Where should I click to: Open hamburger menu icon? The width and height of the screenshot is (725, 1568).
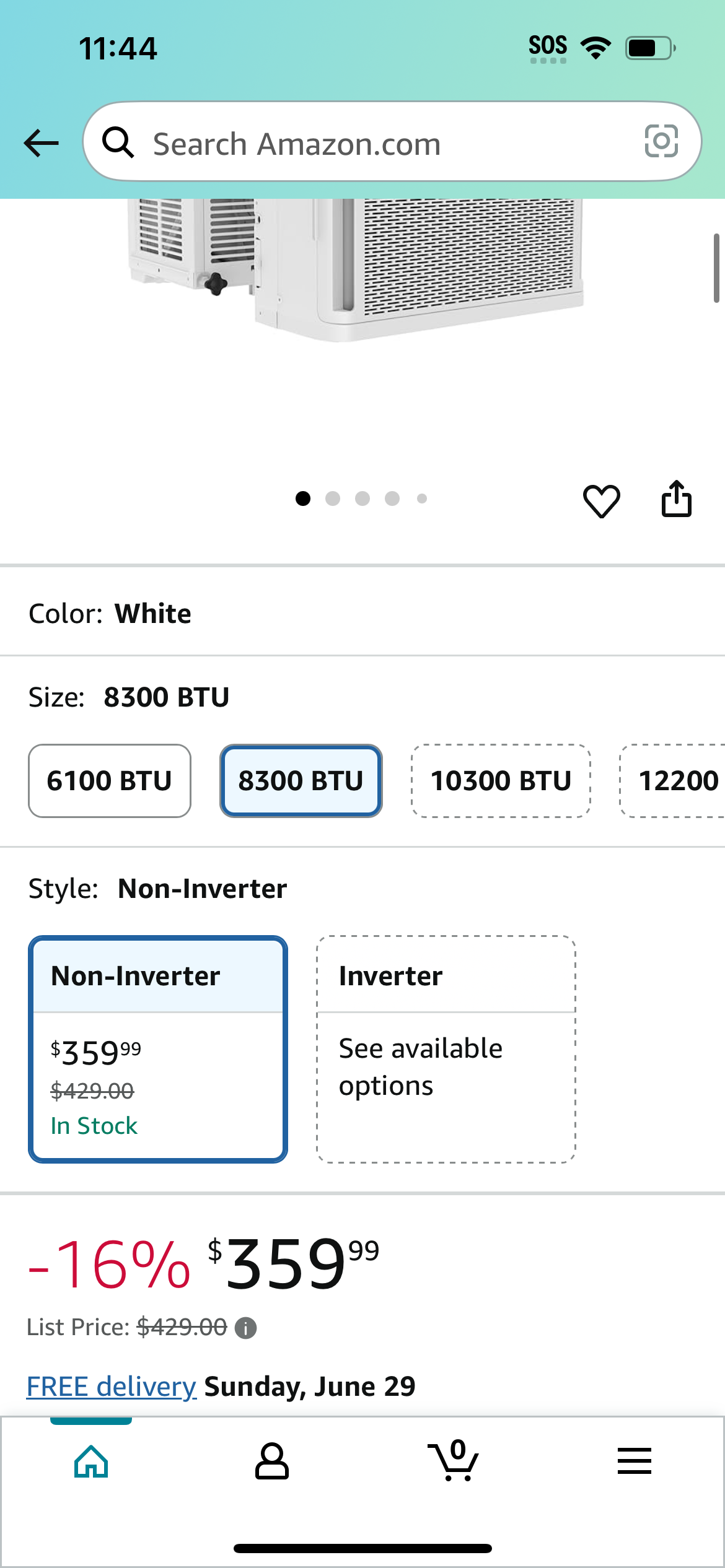click(635, 1461)
